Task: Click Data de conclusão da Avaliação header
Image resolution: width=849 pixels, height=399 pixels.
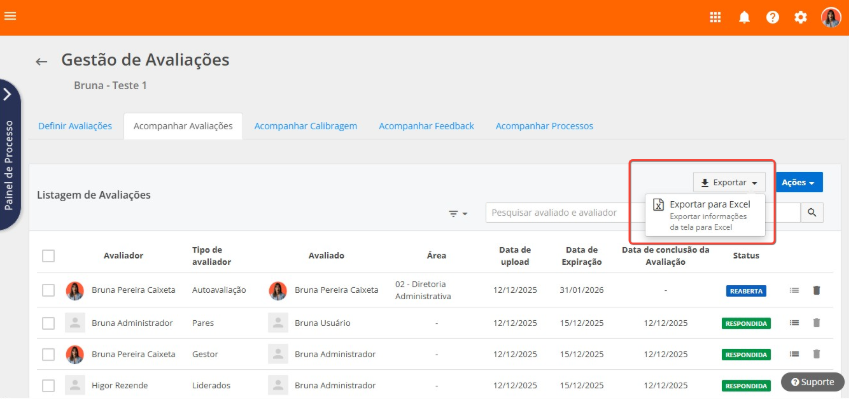Action: pyautogui.click(x=665, y=256)
